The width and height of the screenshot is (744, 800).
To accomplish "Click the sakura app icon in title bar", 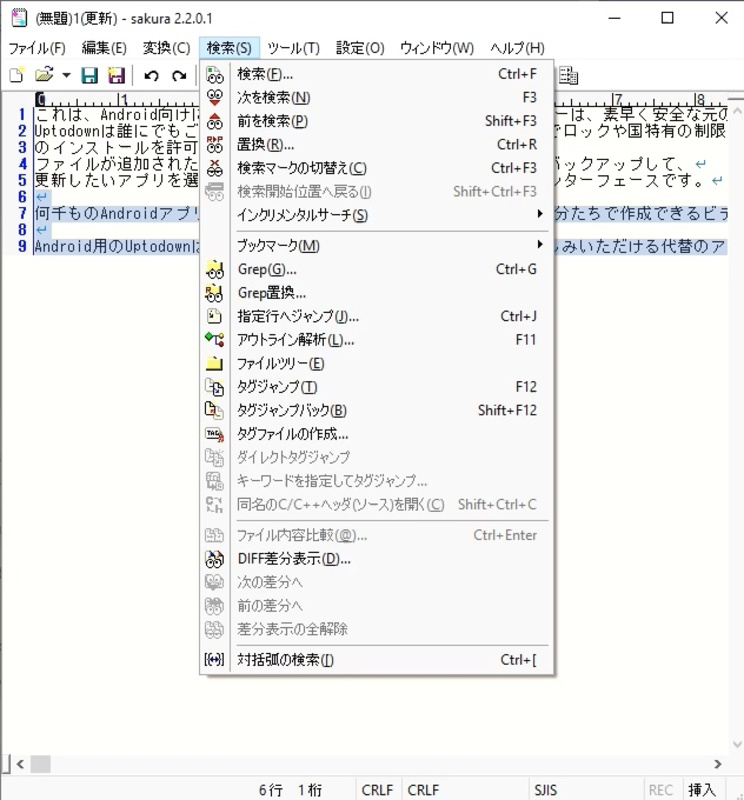I will [19, 18].
